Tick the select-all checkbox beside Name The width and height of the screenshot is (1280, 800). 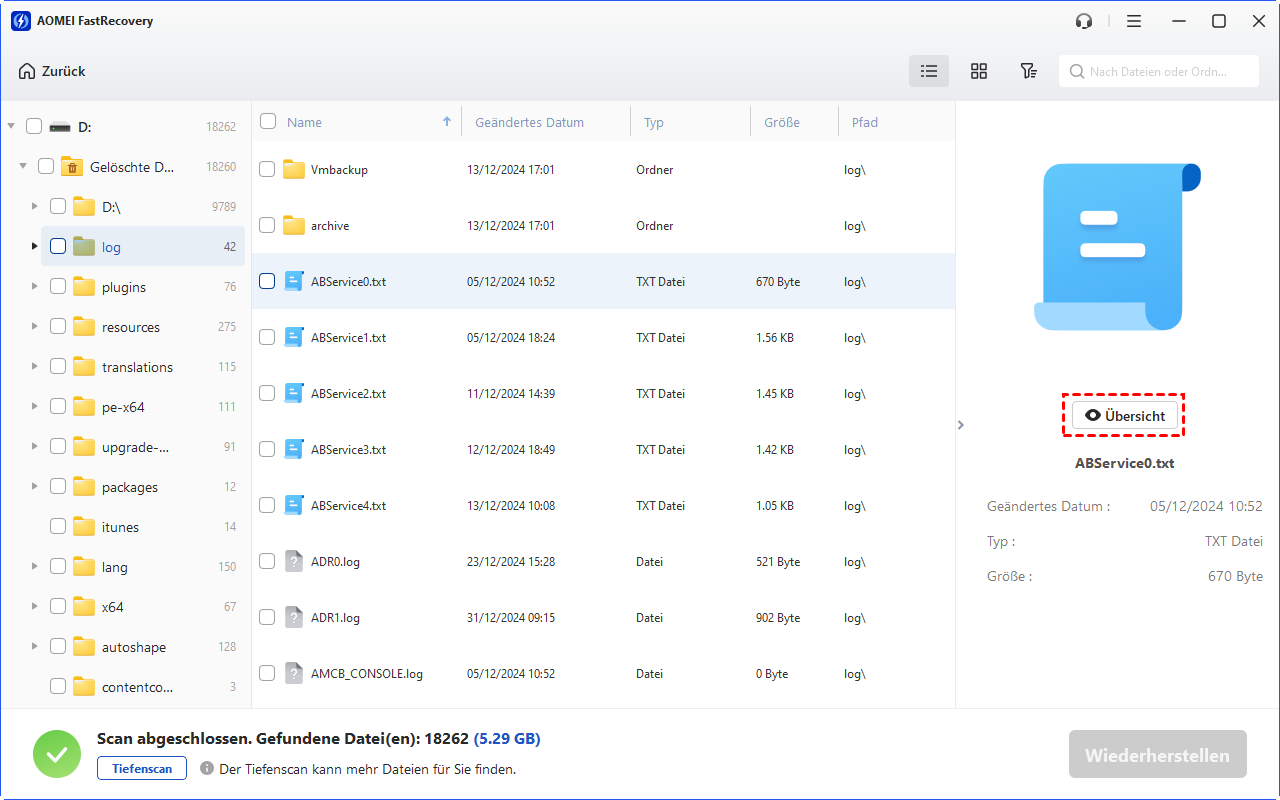click(x=268, y=122)
